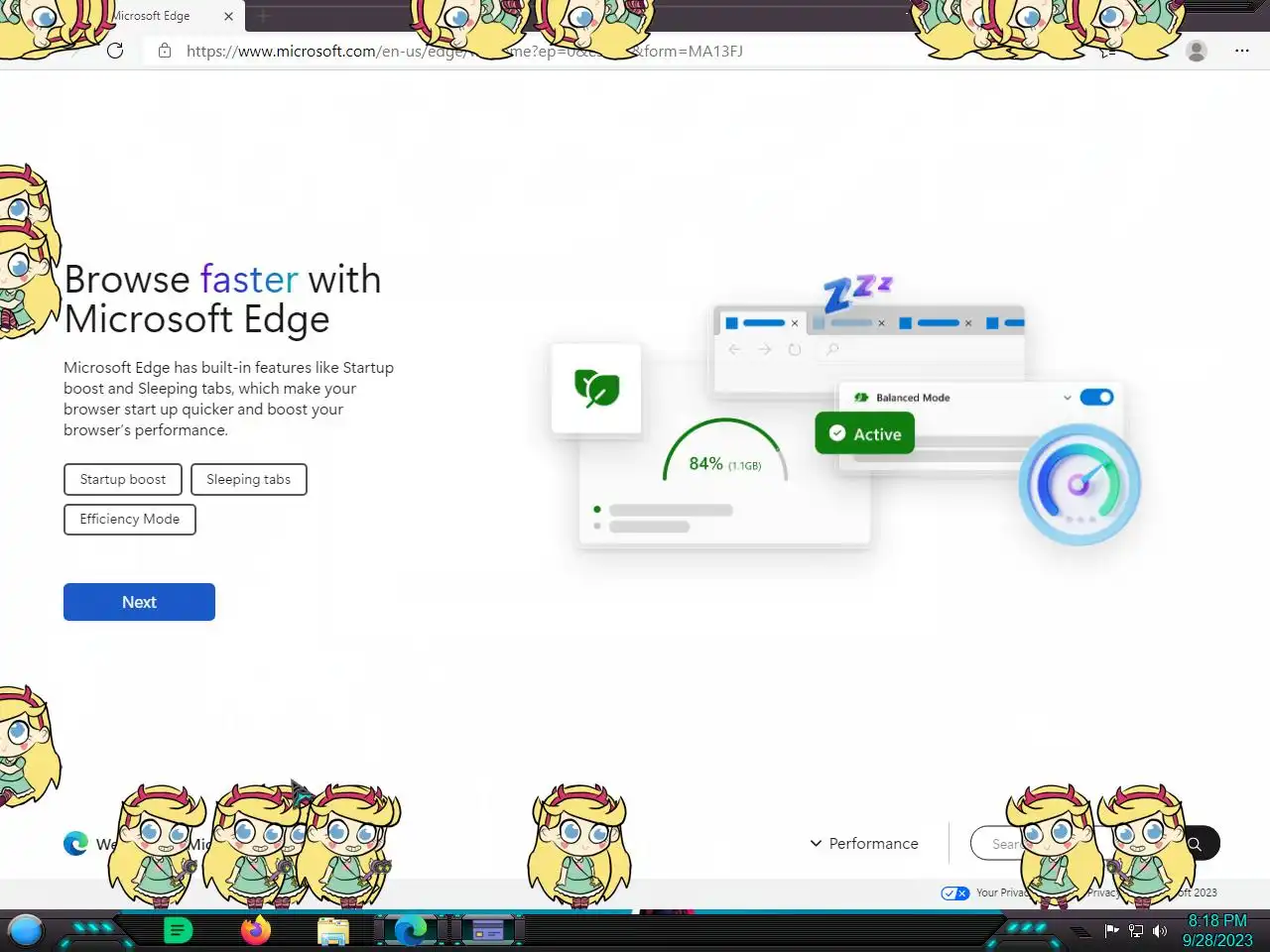Reload the page with the refresh icon

[115, 51]
